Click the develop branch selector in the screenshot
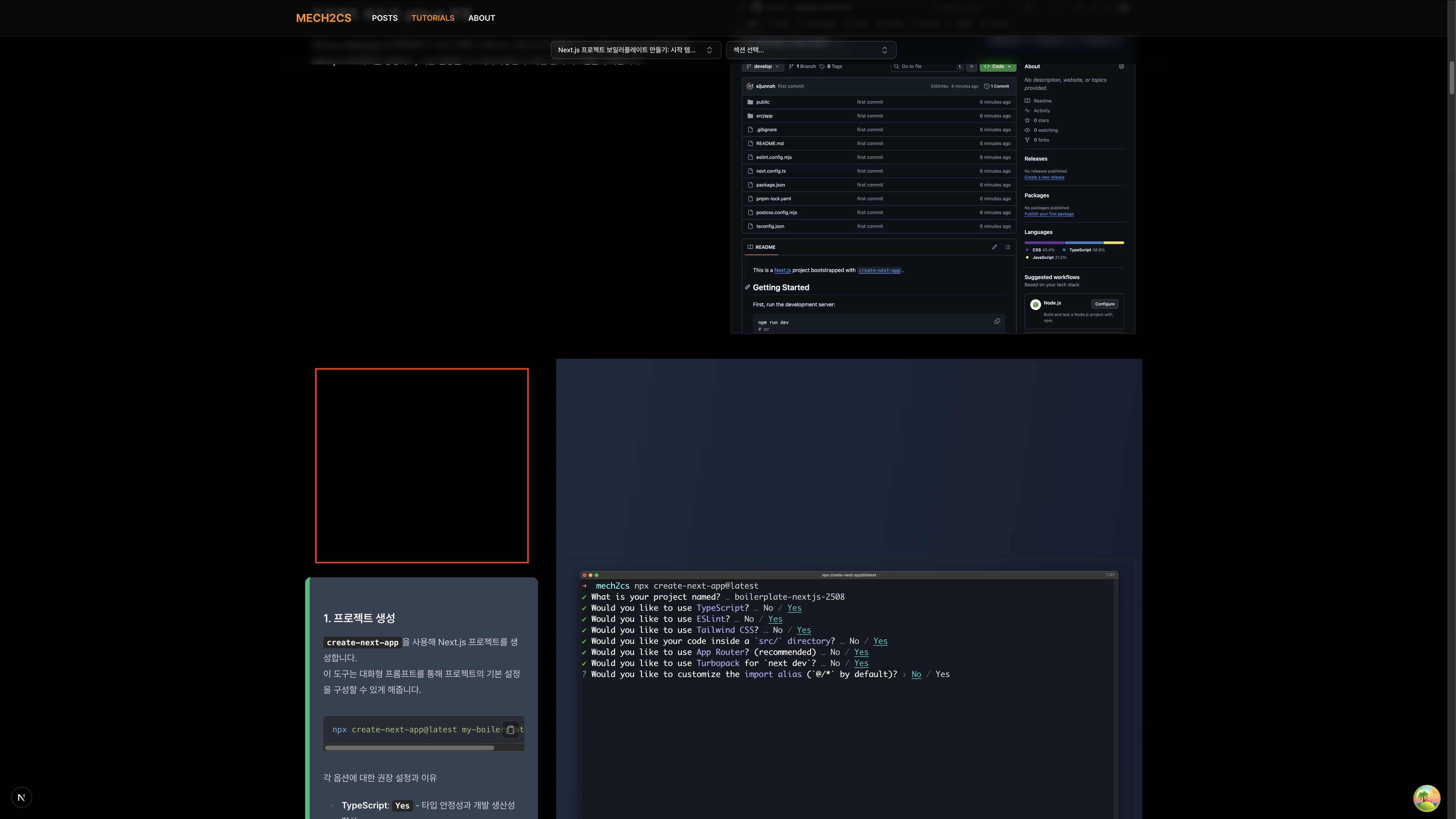Image resolution: width=1456 pixels, height=819 pixels. [x=762, y=67]
